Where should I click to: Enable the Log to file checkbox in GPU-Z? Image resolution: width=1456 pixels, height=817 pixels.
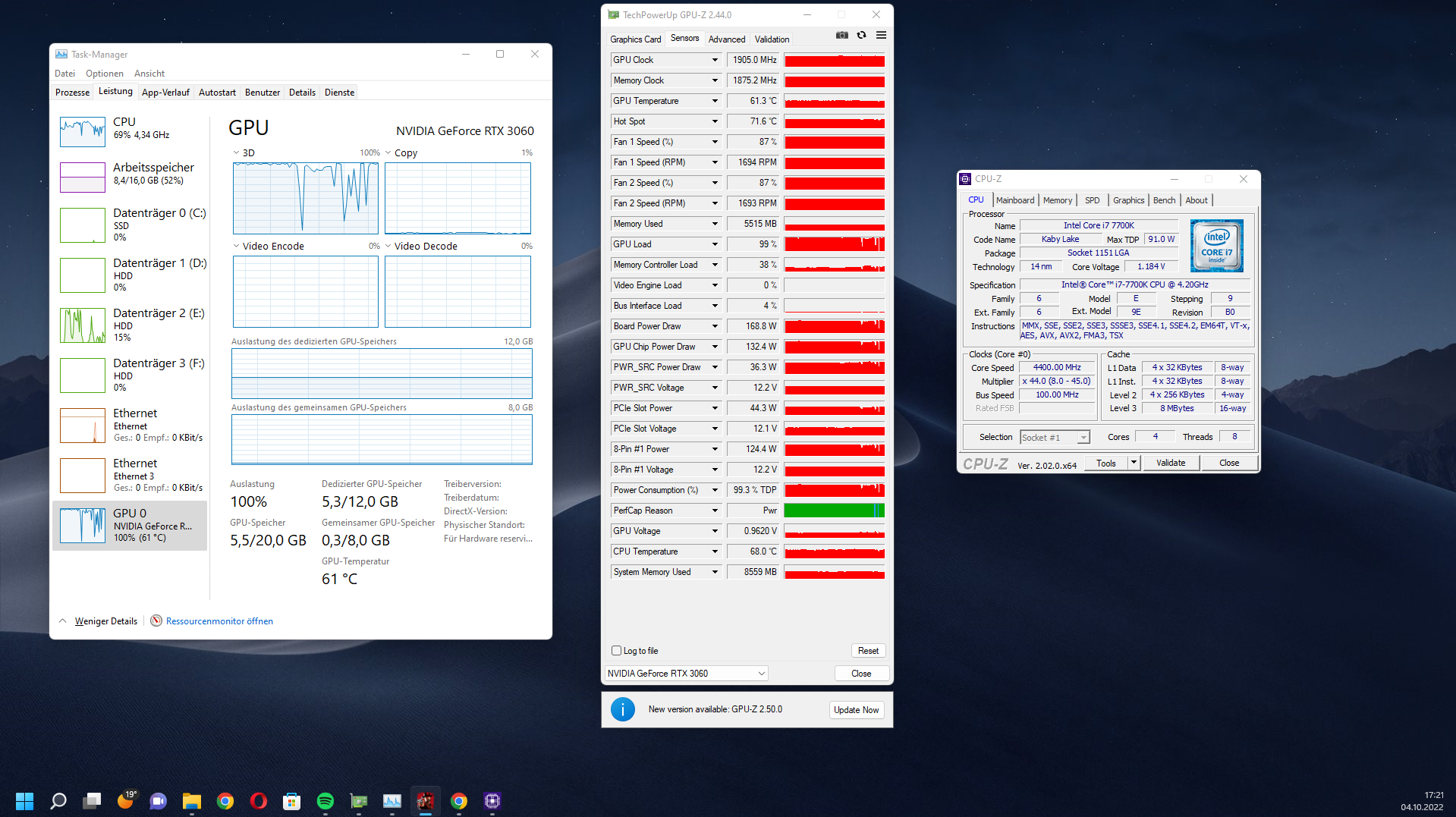[616, 650]
